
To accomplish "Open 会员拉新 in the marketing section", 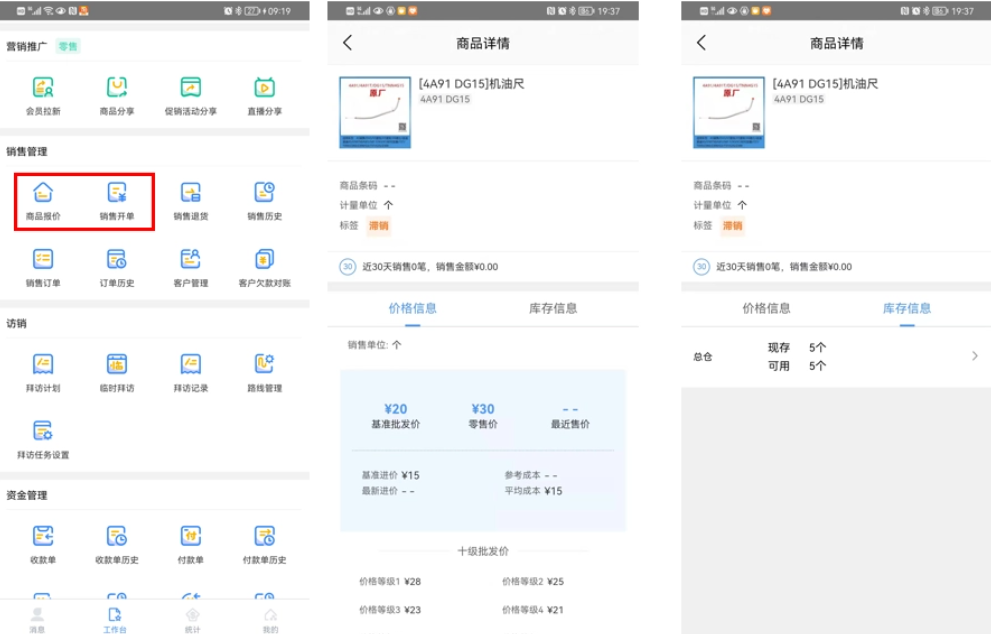I will tap(43, 95).
